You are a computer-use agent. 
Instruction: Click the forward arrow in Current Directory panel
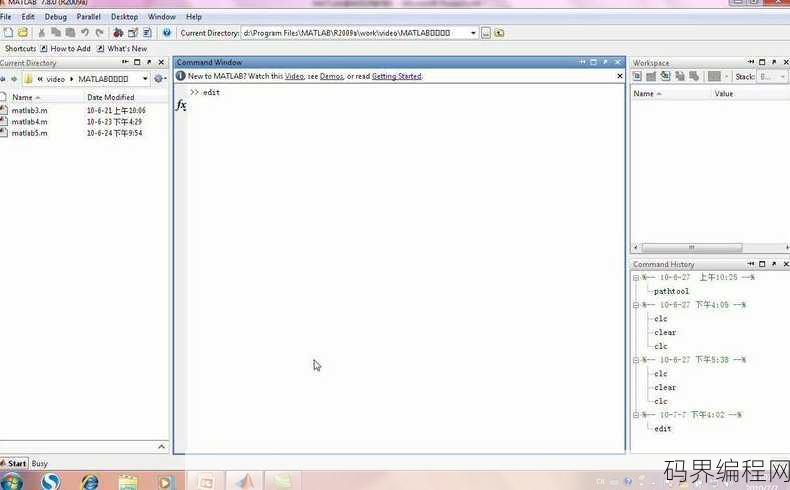14,79
